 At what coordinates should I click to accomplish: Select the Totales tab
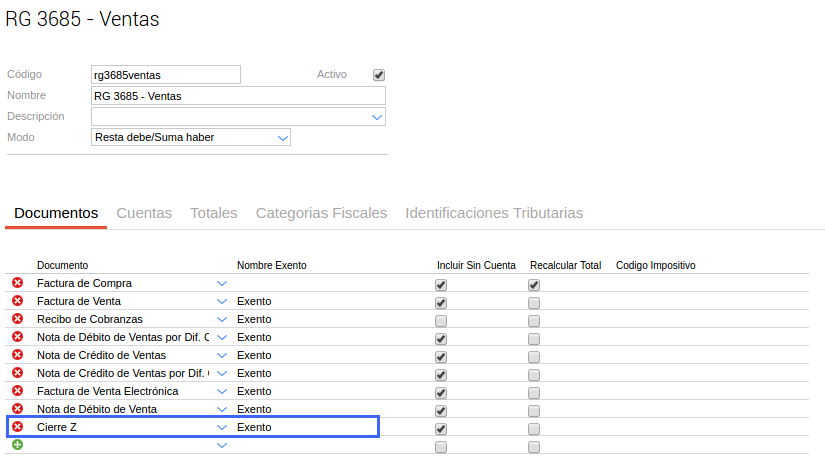pos(214,213)
